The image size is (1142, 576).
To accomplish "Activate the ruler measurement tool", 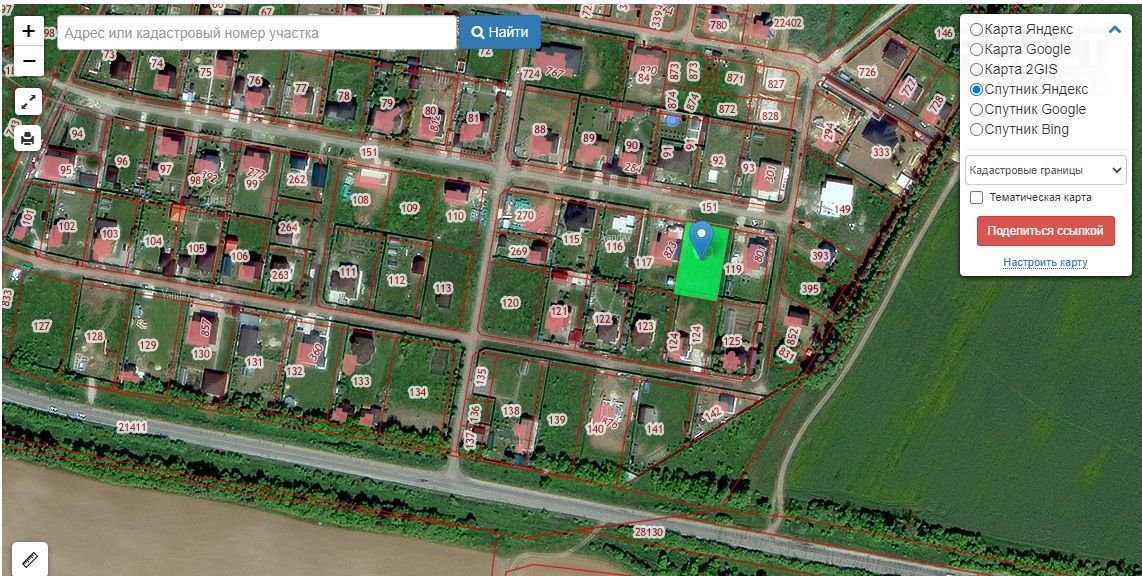I will (30, 559).
